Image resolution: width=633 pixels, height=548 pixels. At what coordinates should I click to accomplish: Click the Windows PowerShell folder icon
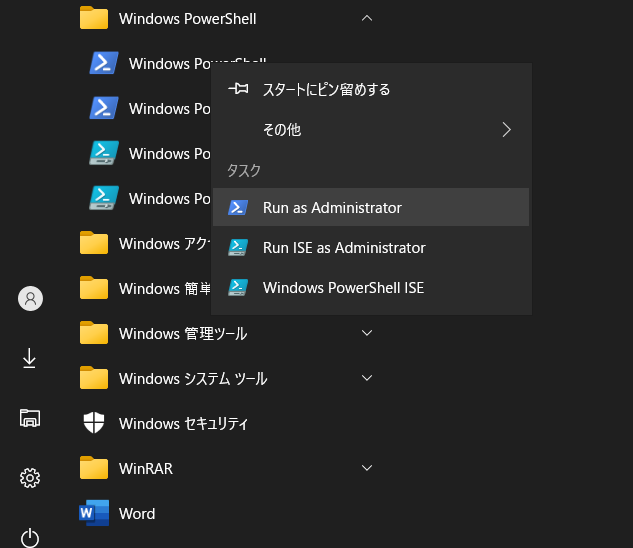coord(94,18)
